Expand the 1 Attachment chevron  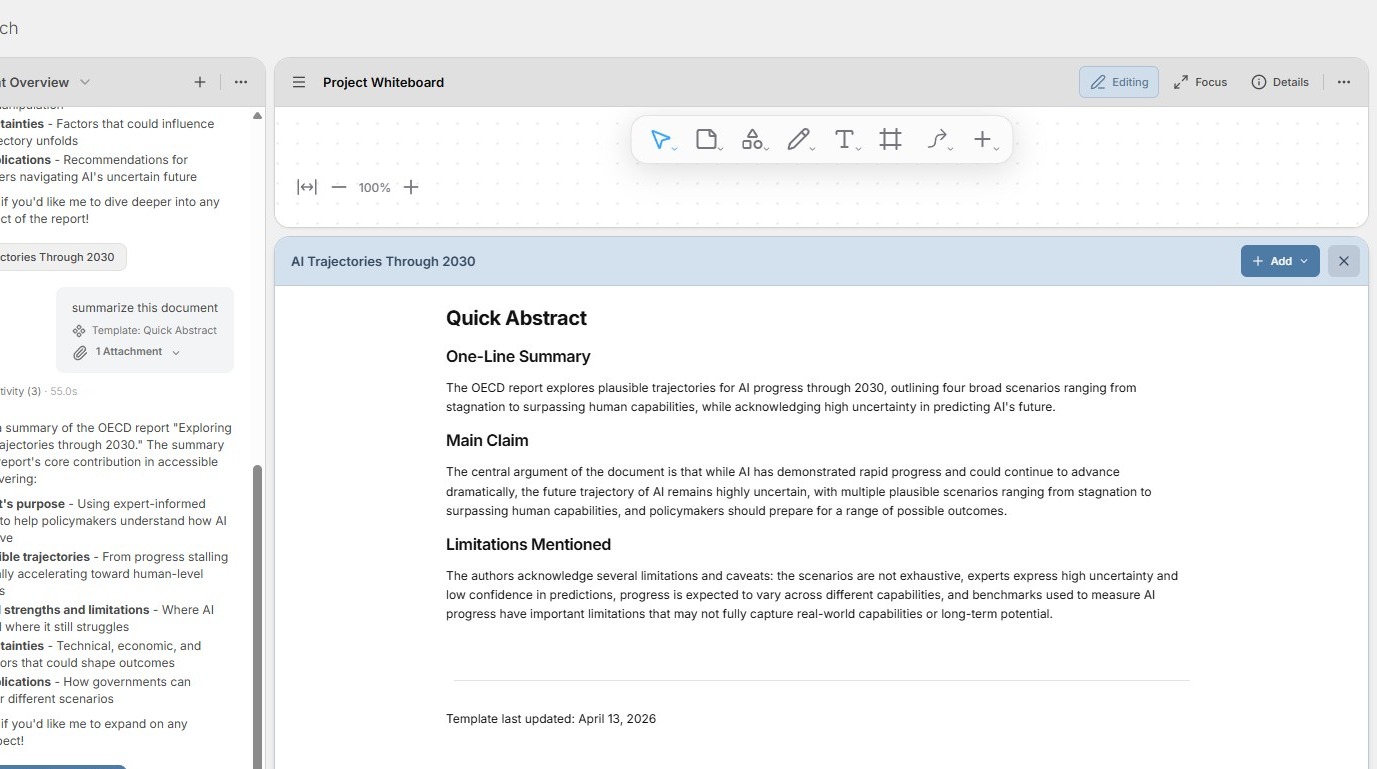coord(176,352)
